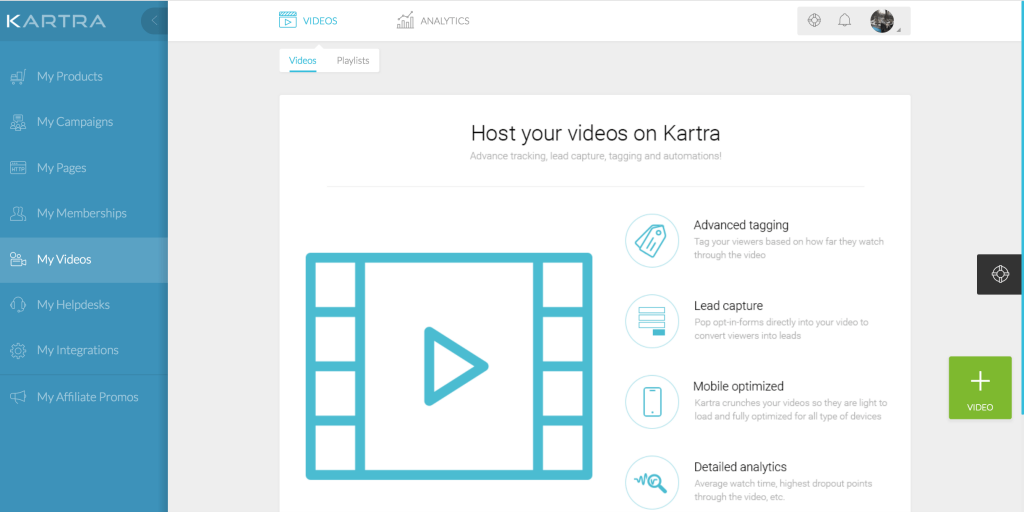Screen dimensions: 1024x512
Task: Open the help lifebuoy icon in header
Action: (x=814, y=21)
